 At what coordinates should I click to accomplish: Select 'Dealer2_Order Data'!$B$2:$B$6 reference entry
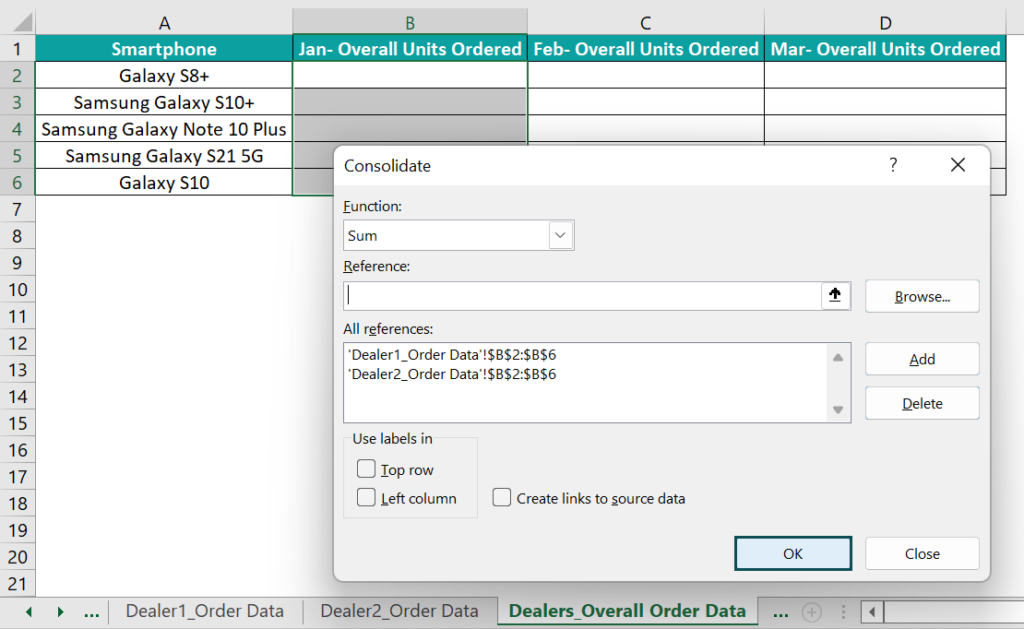pos(452,374)
